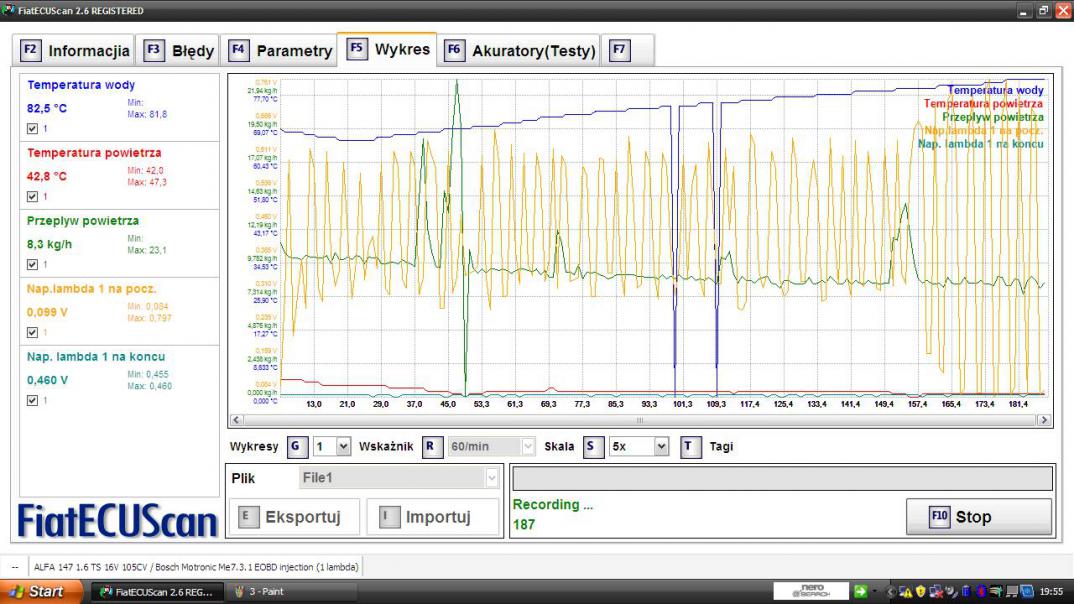Click the R key button beside Wskaźnik

point(432,446)
